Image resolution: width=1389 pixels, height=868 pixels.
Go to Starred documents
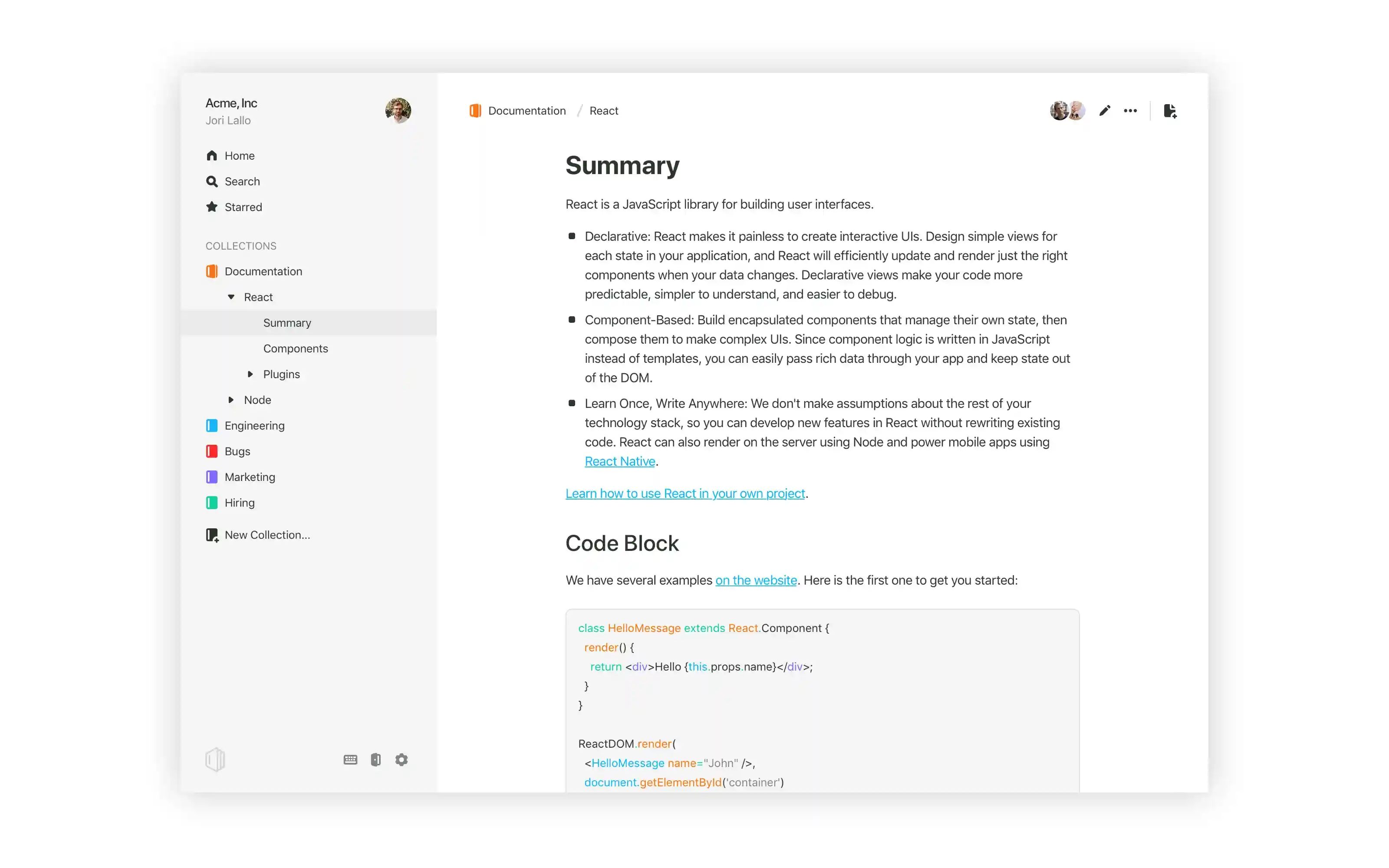tap(243, 207)
